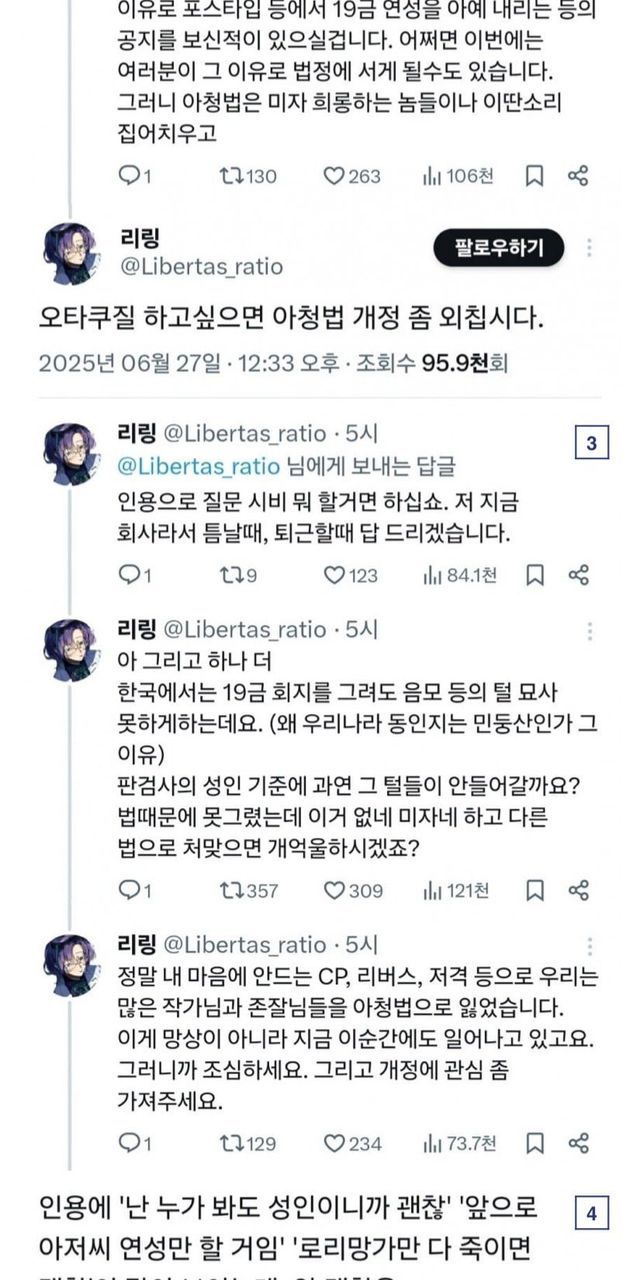Bookmark the top tweet showing 106천 views

point(535,176)
